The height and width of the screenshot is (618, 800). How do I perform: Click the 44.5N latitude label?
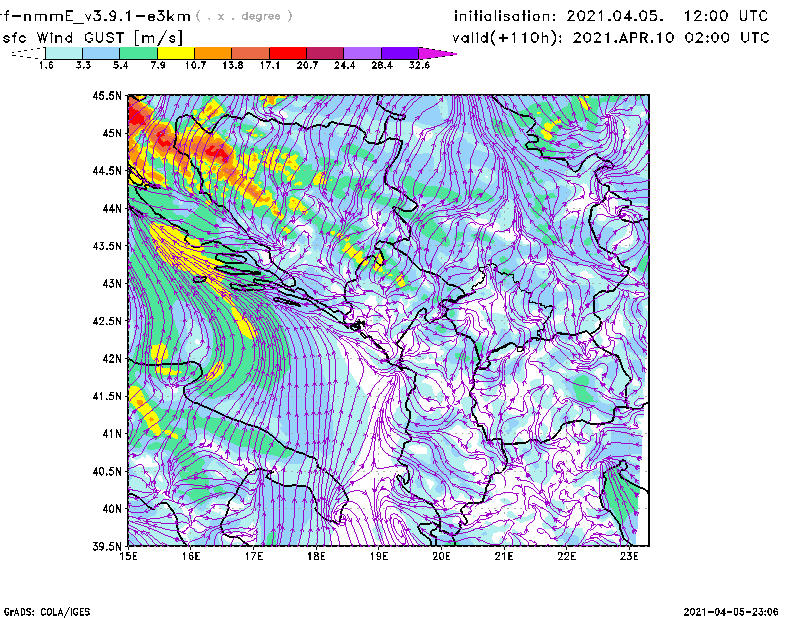coord(107,171)
